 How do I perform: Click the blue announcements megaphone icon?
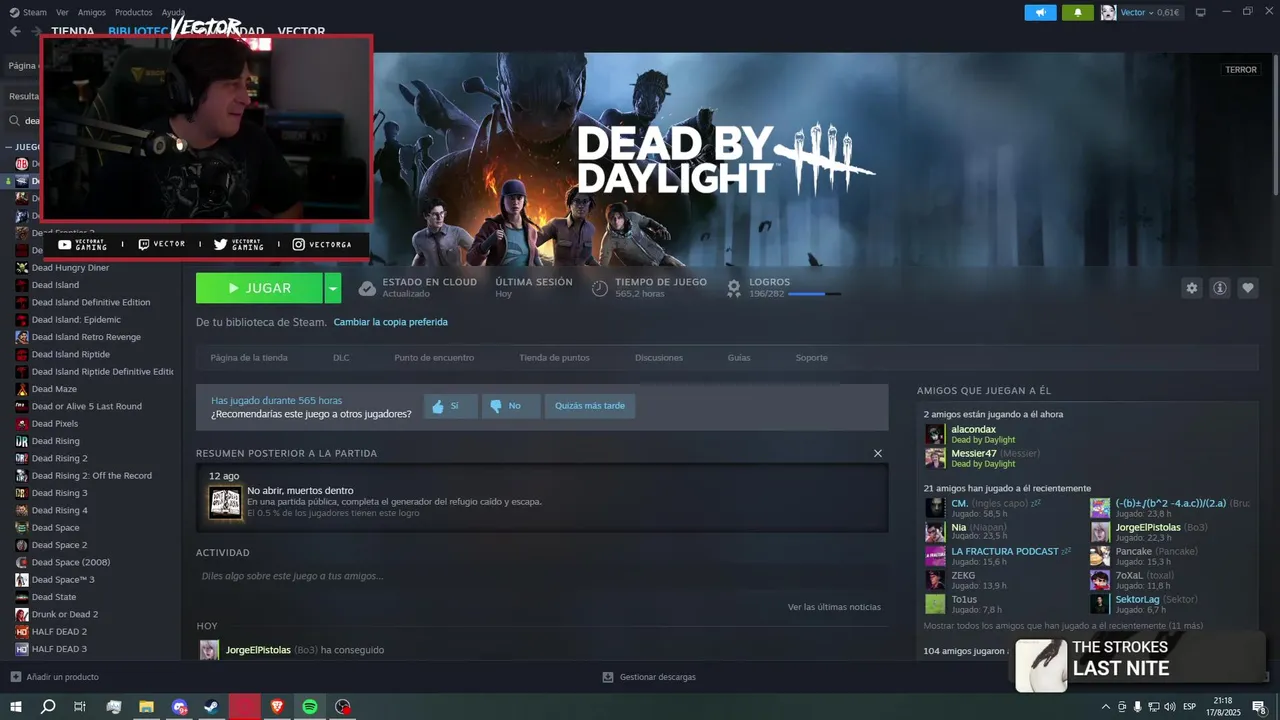(1040, 12)
